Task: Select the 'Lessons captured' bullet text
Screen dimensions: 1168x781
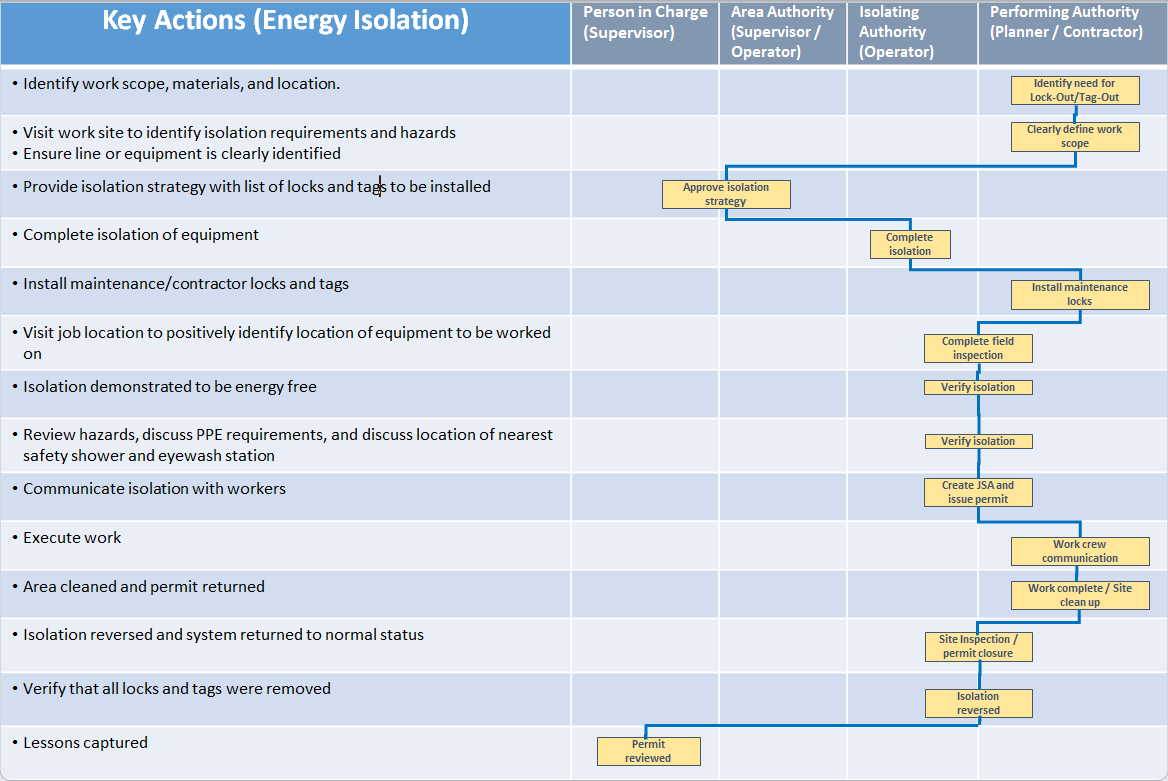Action: pos(85,743)
